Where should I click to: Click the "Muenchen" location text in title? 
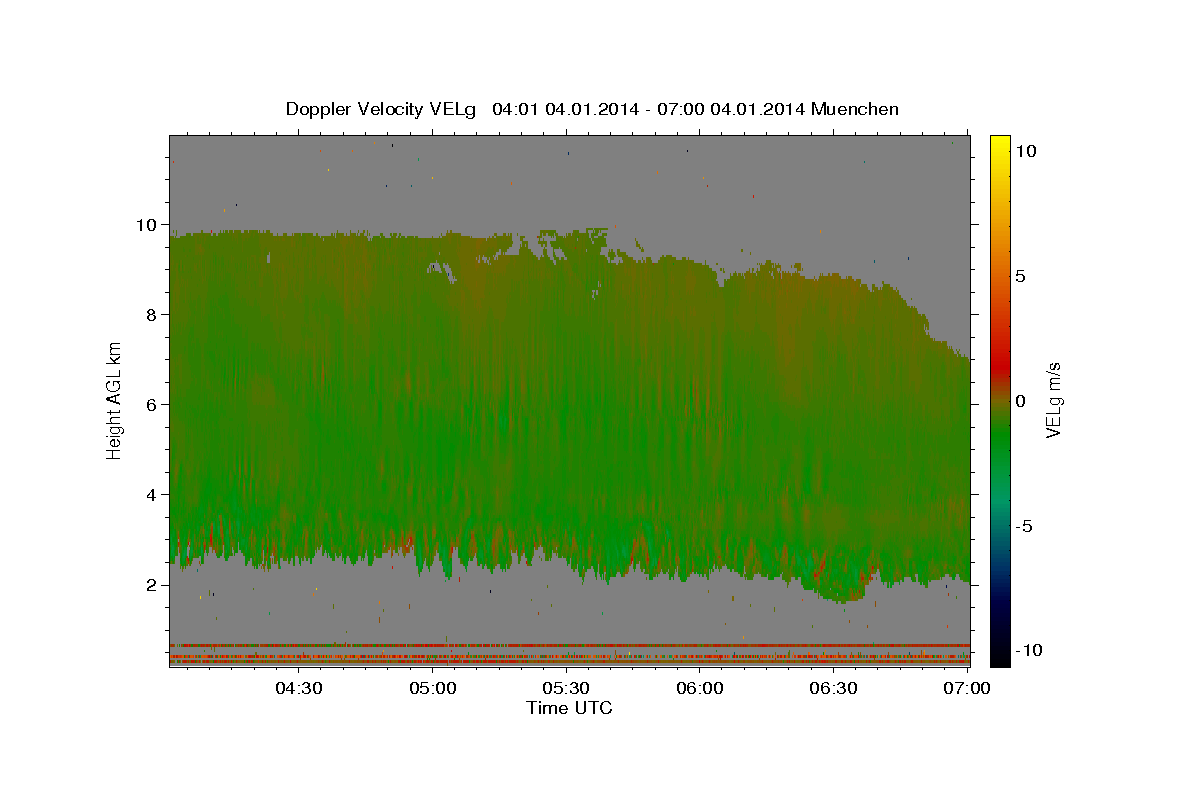[x=856, y=109]
